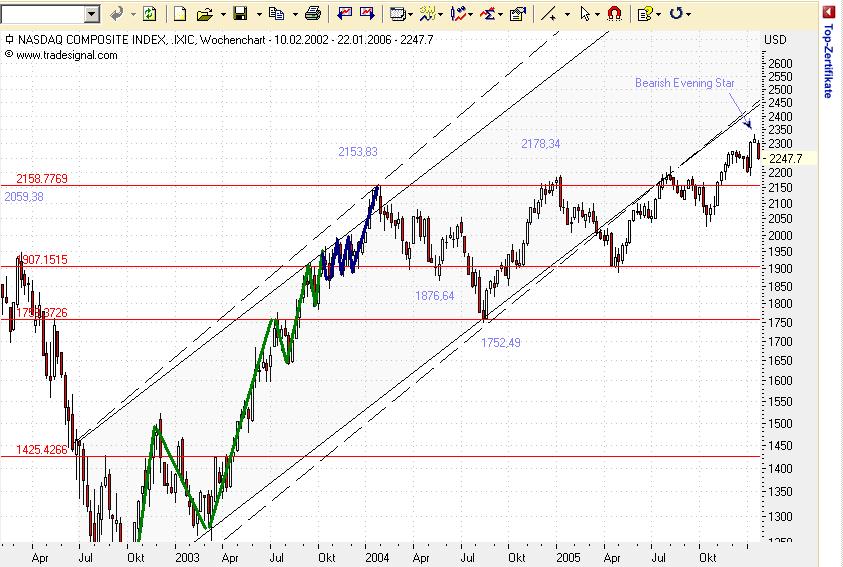Click the 2600 price axis label
843x567 pixels.
pyautogui.click(x=780, y=63)
